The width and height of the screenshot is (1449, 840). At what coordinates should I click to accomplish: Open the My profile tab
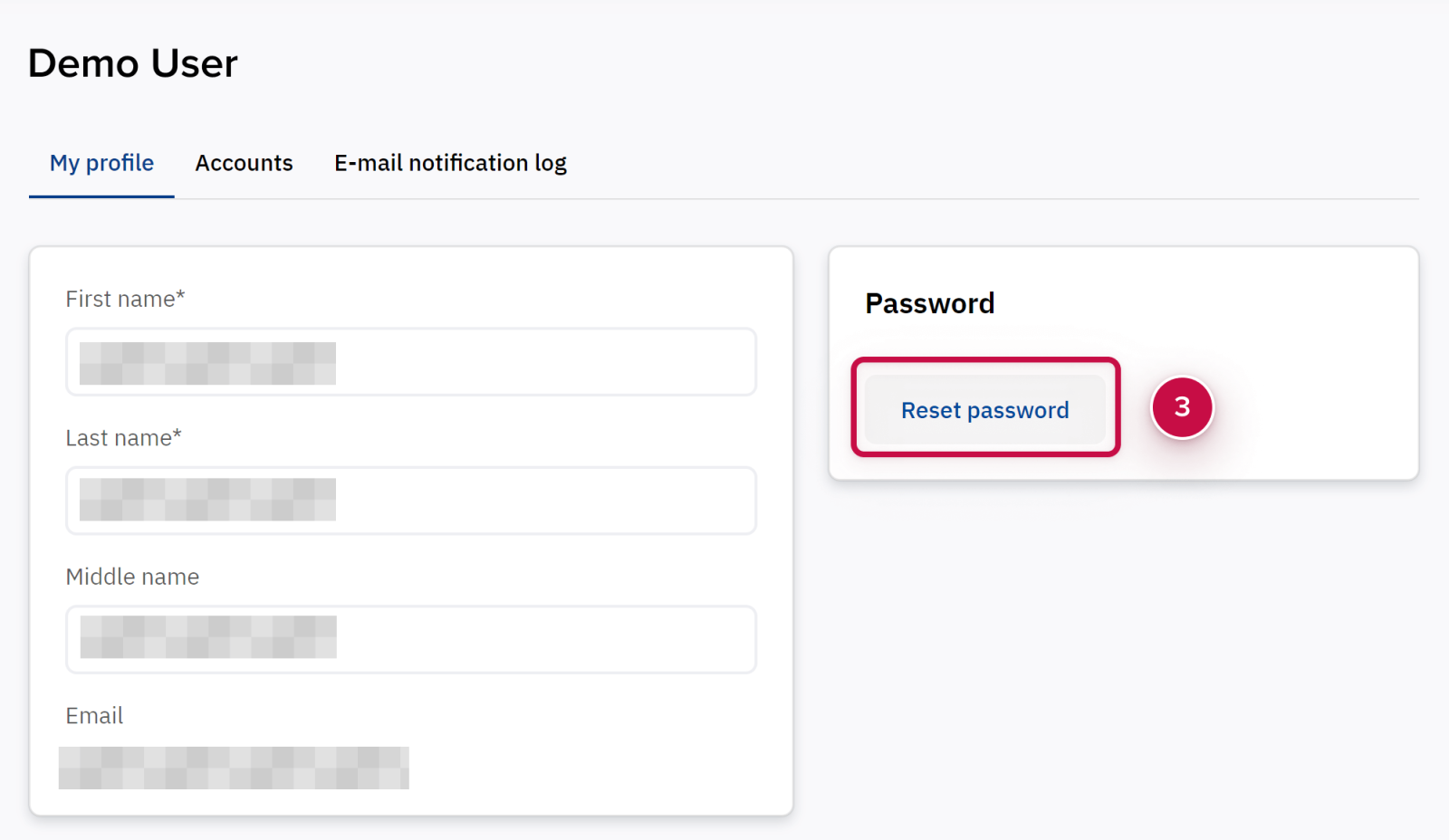coord(101,163)
